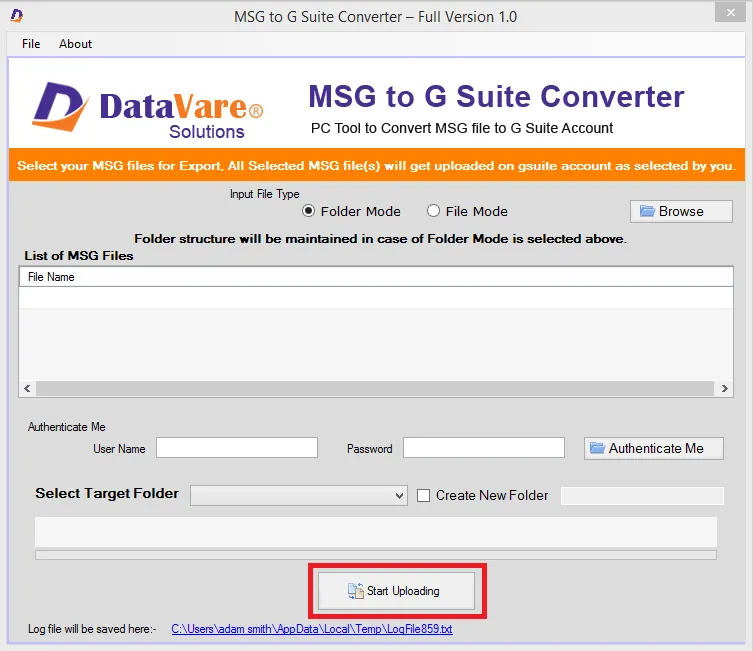Viewport: 753px width, 651px height.
Task: Click the list's left scroll arrow
Action: [27, 388]
